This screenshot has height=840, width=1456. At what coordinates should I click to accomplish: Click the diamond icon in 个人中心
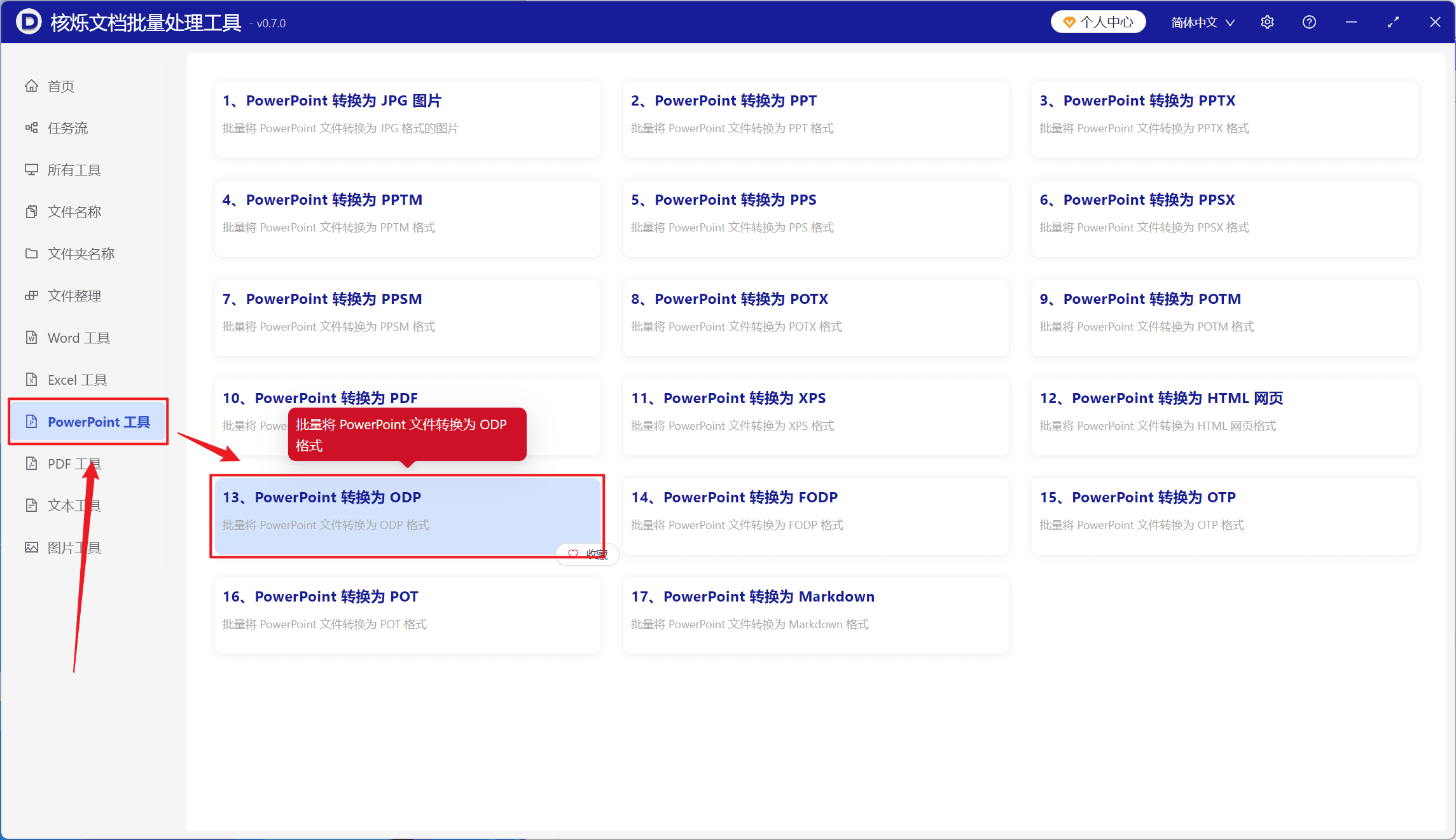1069,22
